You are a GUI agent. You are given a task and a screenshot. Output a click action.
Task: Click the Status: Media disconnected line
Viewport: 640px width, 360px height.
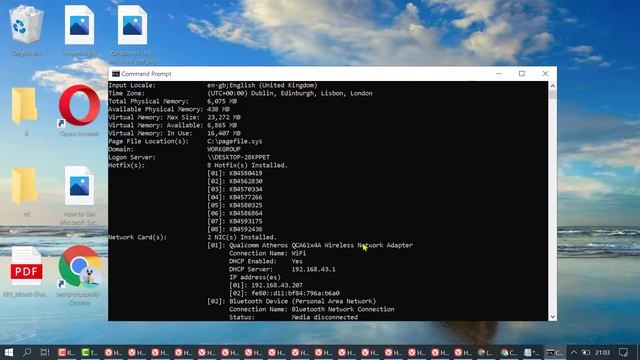click(x=293, y=317)
